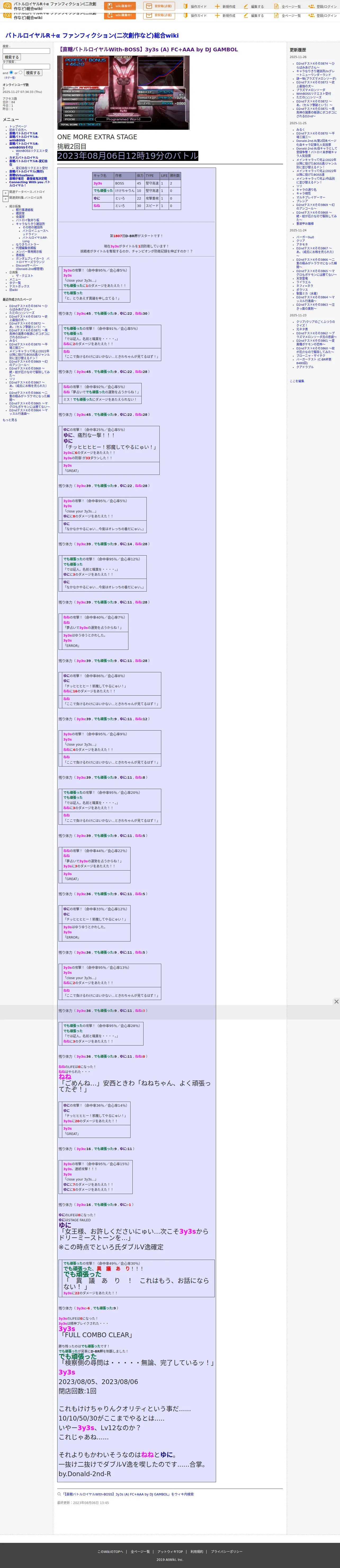The width and height of the screenshot is (340, 1568).
Task: Open 直轄Virtualboss menu item
Action: (21, 175)
